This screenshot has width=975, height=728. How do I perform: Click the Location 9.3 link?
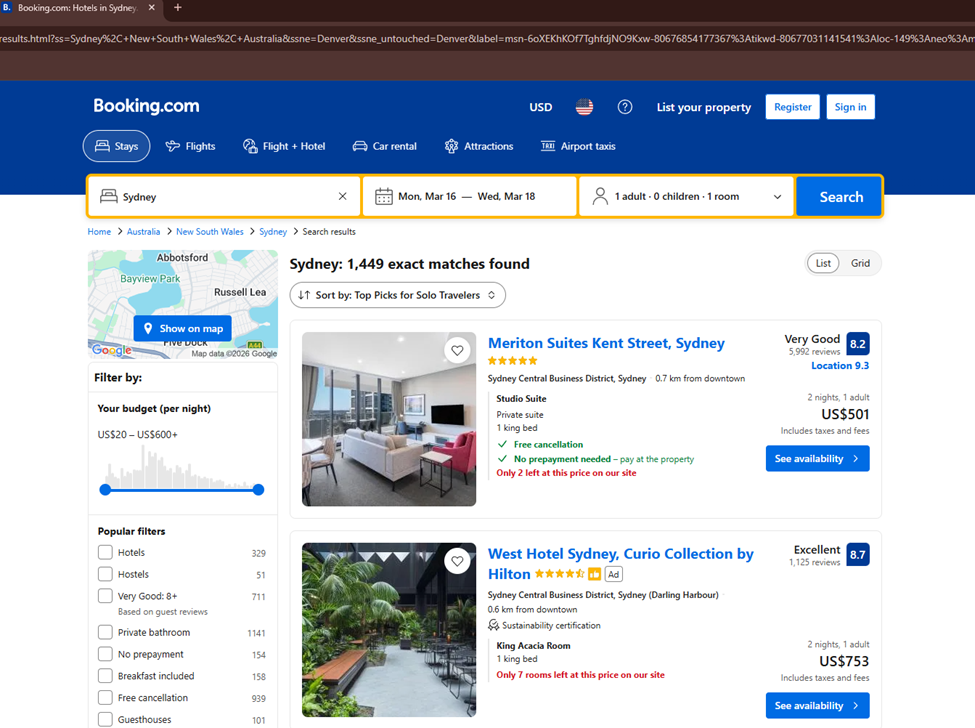point(839,366)
